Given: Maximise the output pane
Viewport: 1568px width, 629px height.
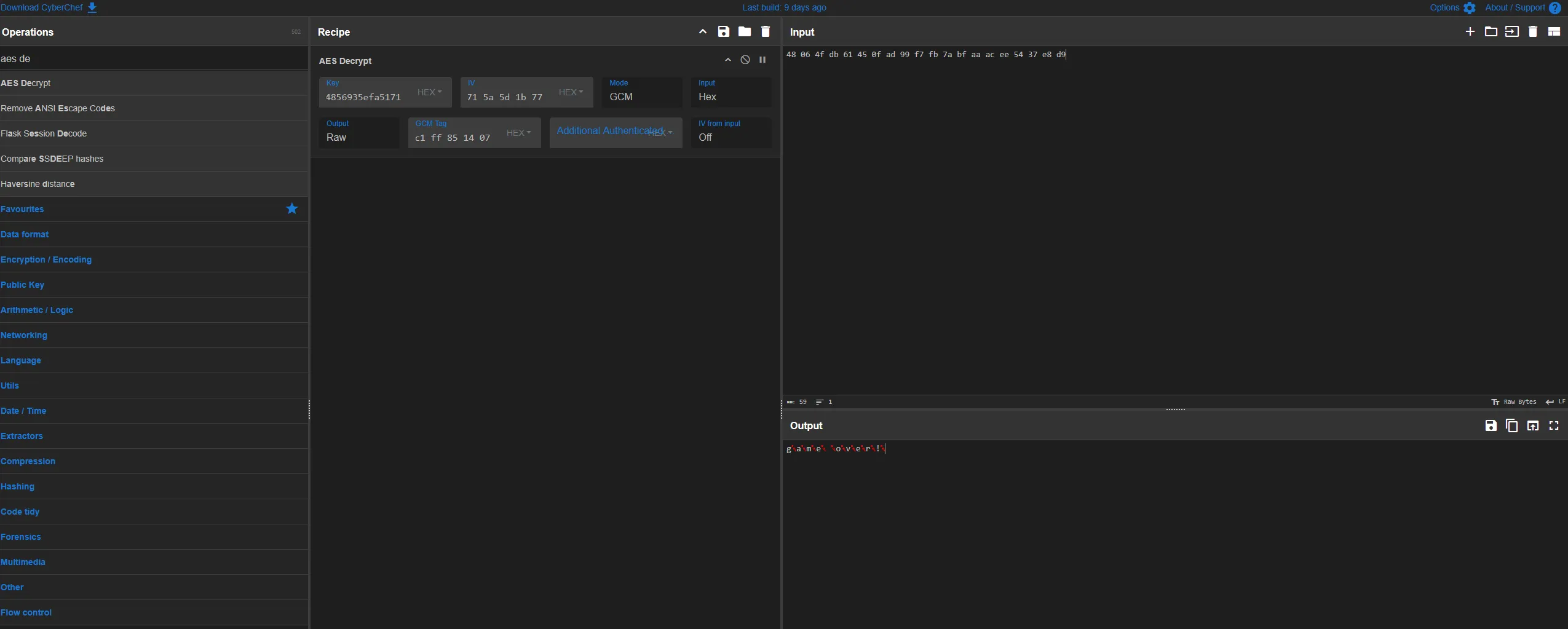Looking at the screenshot, I should coord(1554,425).
